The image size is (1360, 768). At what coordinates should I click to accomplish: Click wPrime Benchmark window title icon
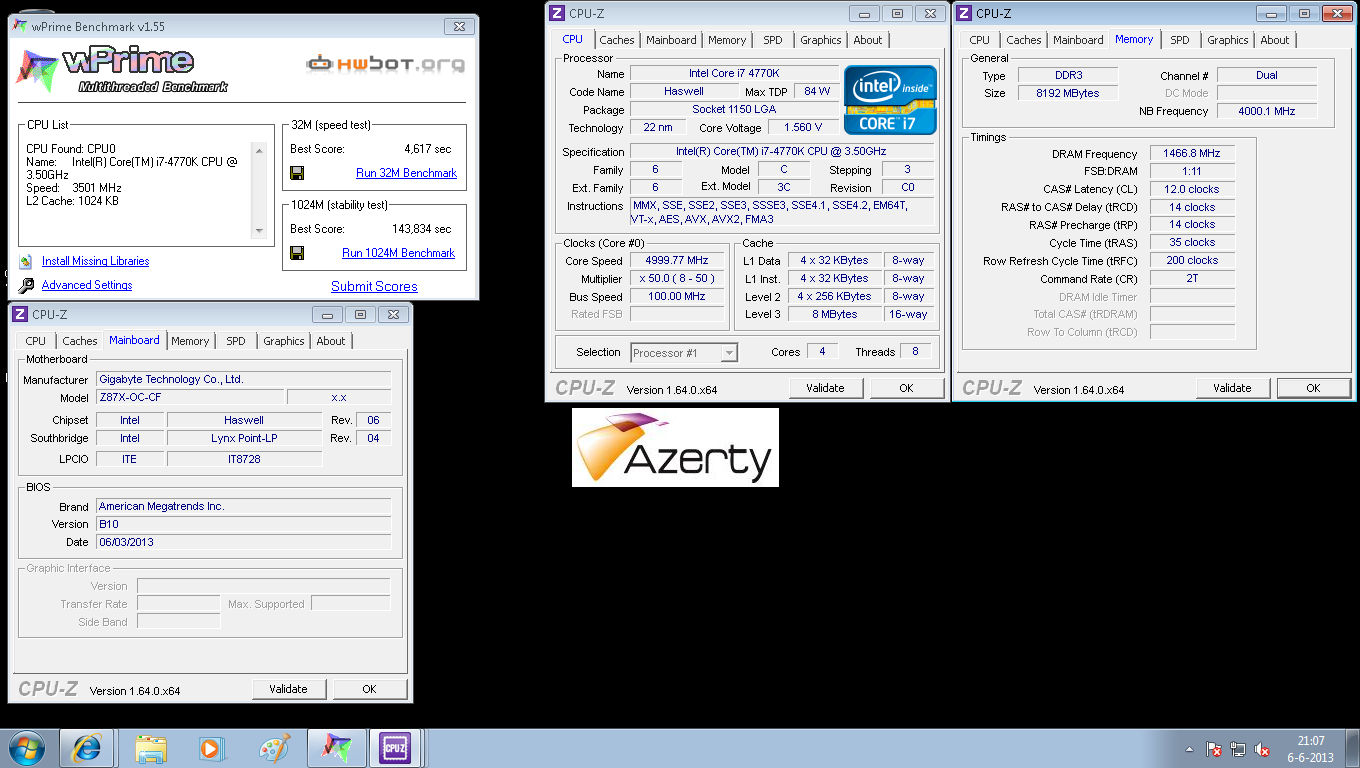(20, 26)
